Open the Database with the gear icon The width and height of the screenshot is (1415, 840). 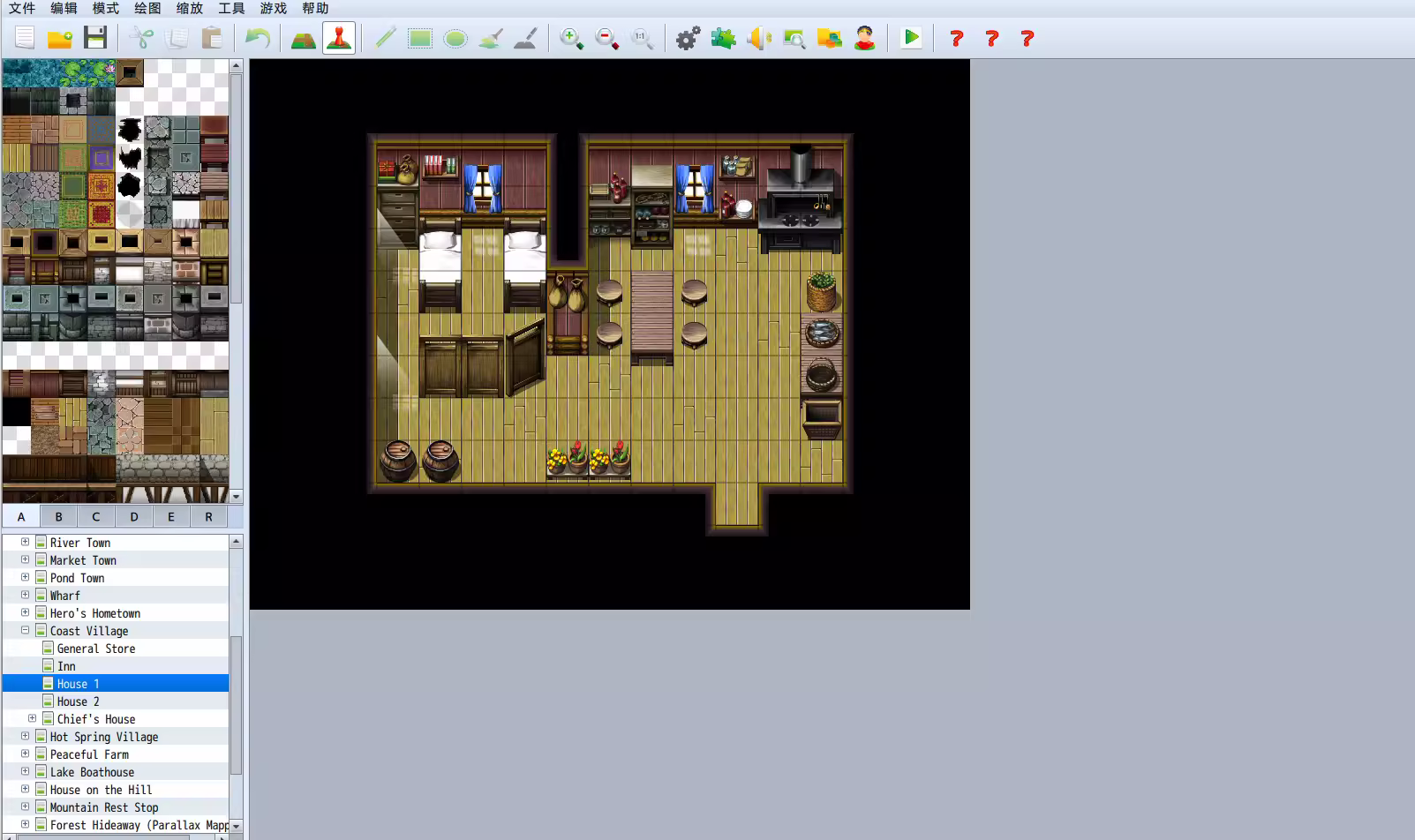(688, 38)
